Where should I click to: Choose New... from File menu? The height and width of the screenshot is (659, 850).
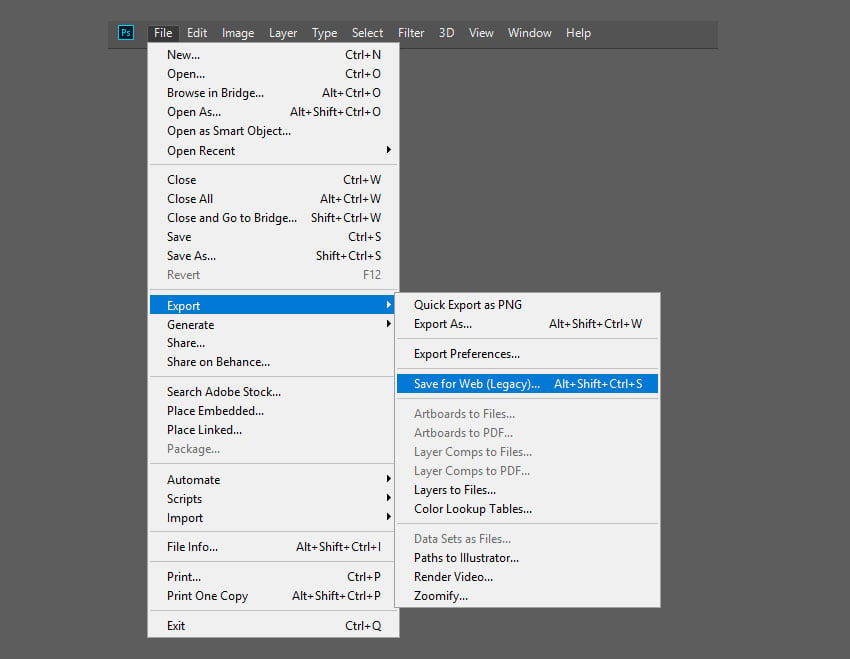click(x=274, y=55)
